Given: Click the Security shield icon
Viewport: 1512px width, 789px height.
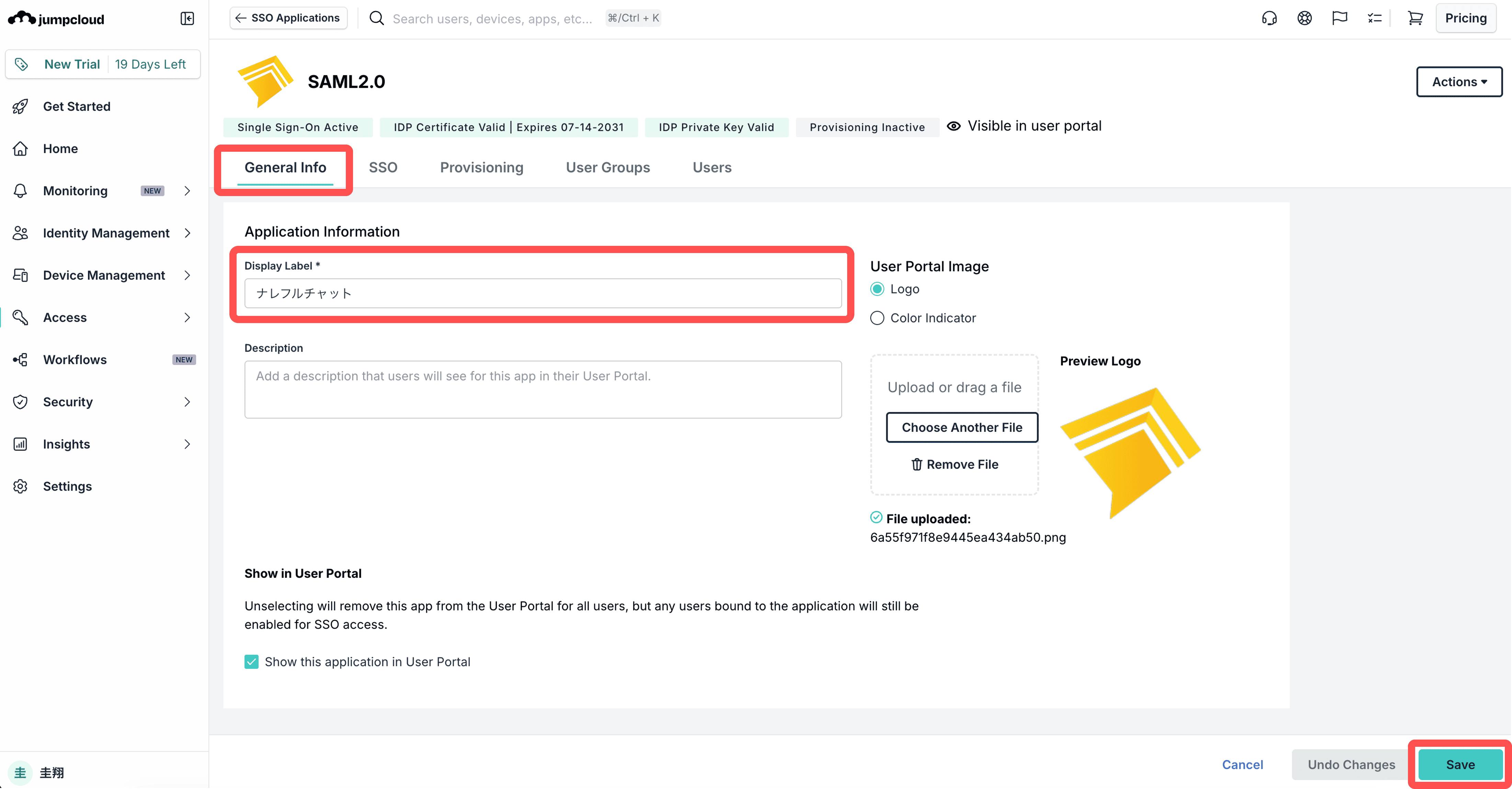Looking at the screenshot, I should coord(21,402).
